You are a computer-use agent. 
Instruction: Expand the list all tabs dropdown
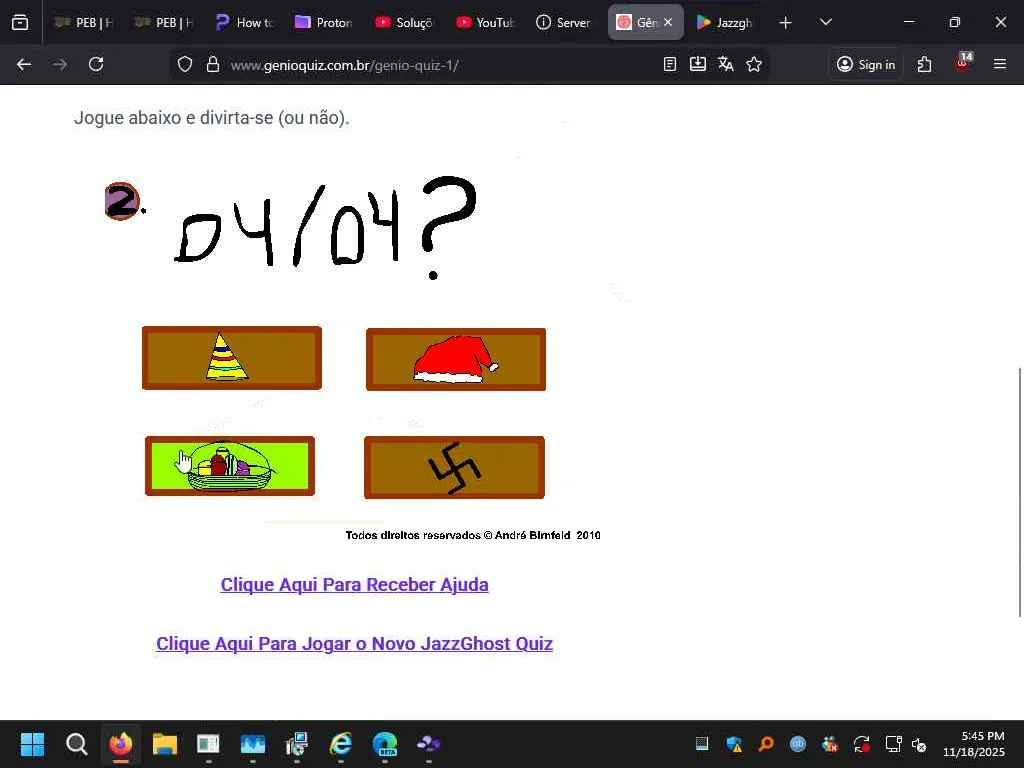(x=825, y=22)
